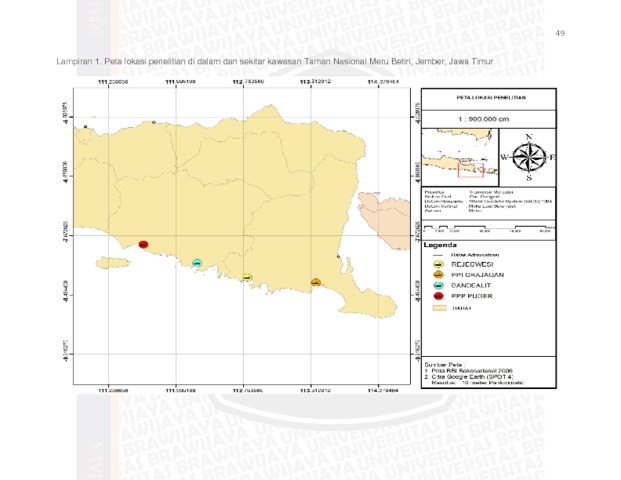621x480 pixels.
Task: Click the red PPP Puger marker on the map
Action: click(143, 244)
